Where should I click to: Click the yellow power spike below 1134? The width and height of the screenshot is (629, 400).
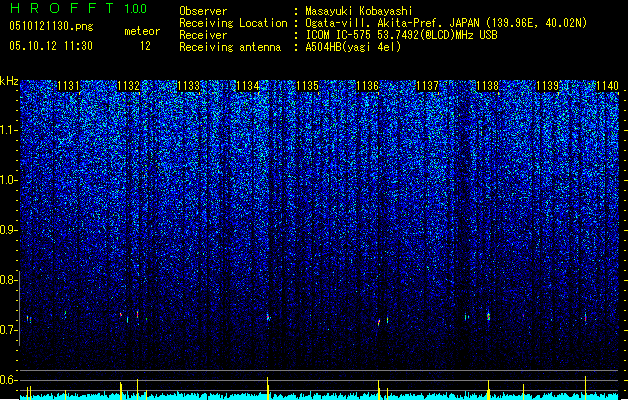tap(268, 388)
